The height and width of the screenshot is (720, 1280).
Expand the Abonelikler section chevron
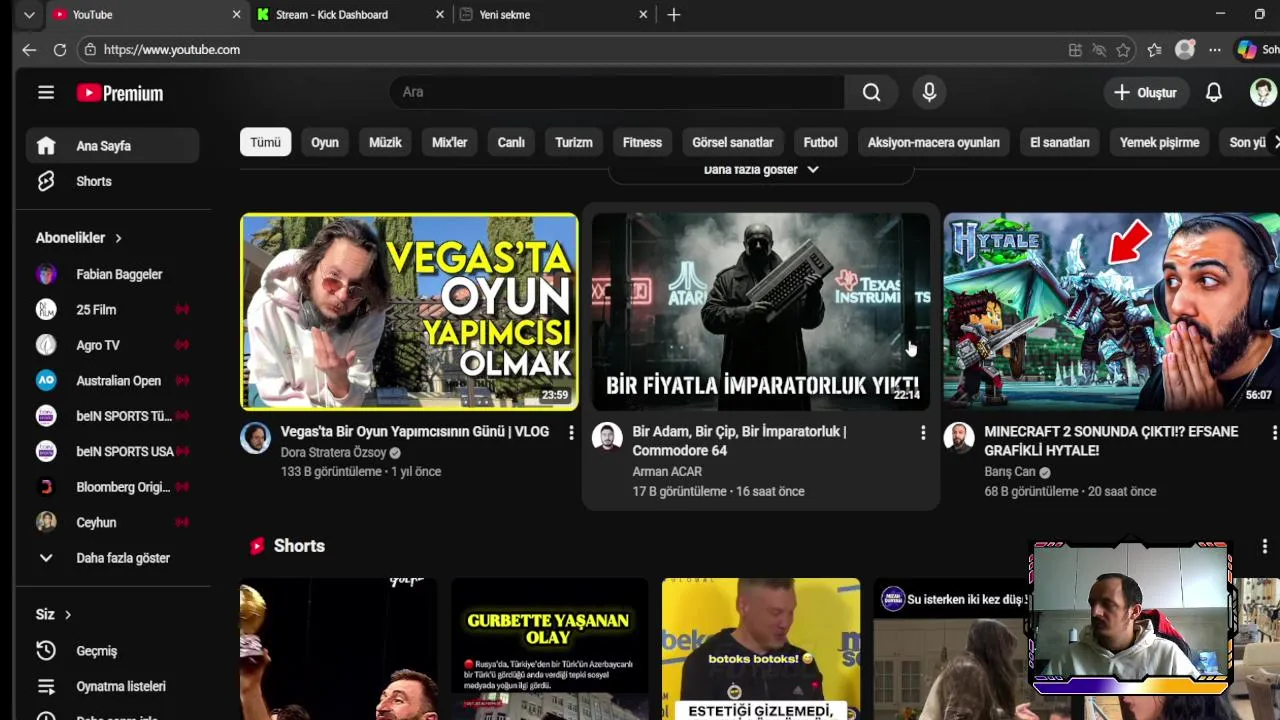(x=118, y=238)
